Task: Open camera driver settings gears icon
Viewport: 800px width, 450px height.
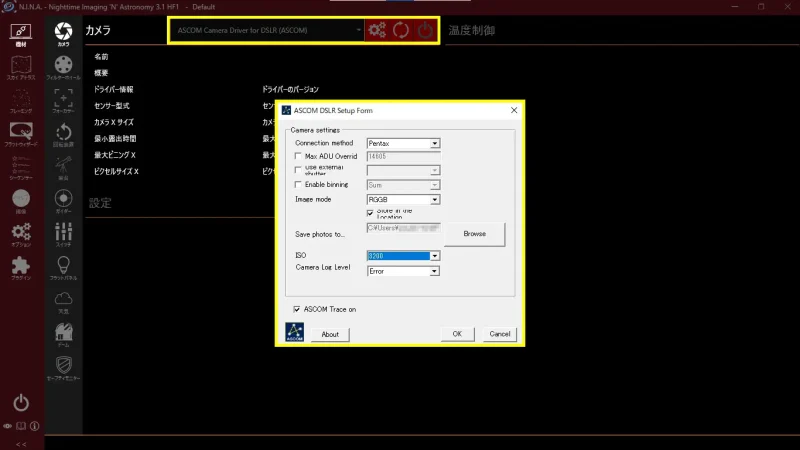Action: 377,30
